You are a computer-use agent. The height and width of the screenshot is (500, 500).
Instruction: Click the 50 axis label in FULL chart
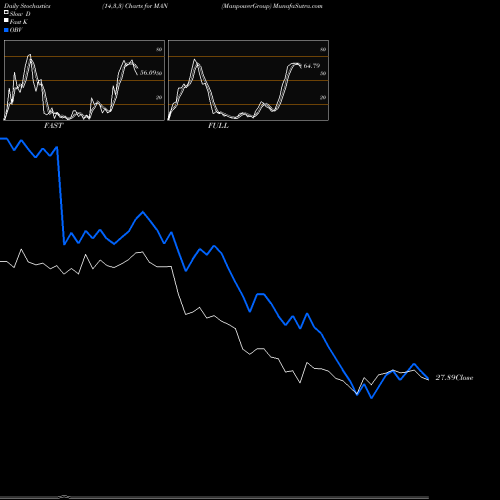click(x=323, y=73)
